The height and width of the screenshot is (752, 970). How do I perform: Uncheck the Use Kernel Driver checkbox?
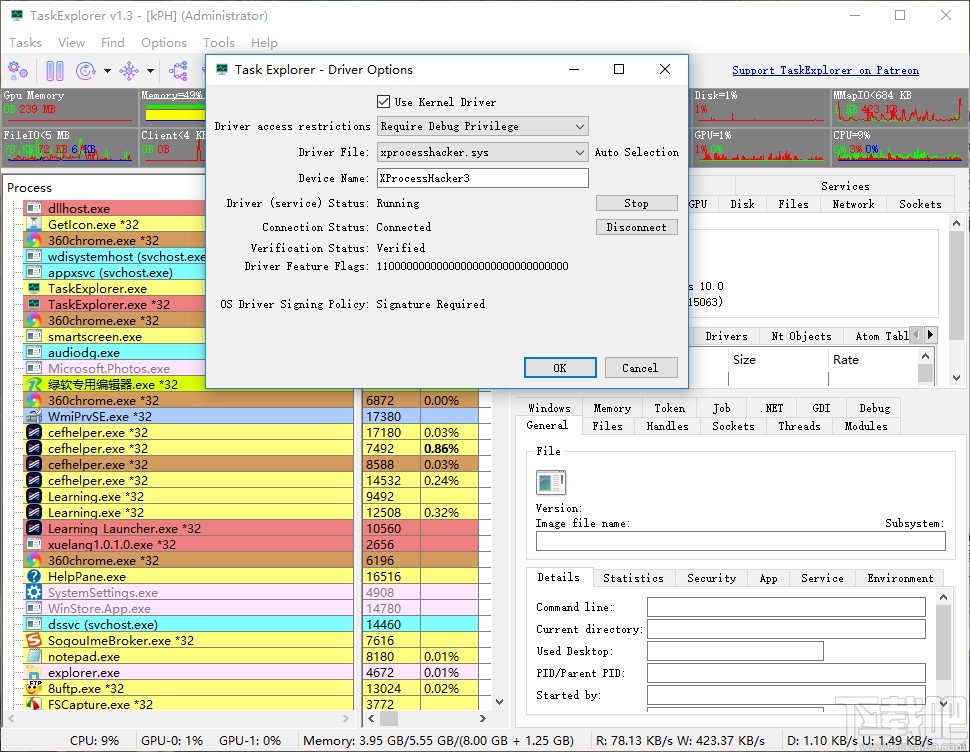(x=383, y=102)
